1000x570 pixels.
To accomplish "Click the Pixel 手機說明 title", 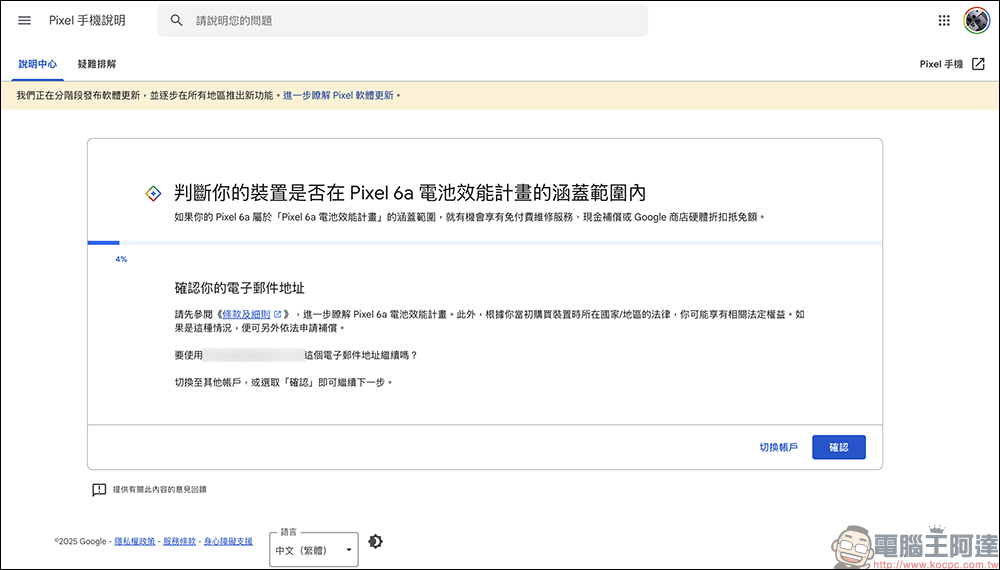I will tap(87, 20).
